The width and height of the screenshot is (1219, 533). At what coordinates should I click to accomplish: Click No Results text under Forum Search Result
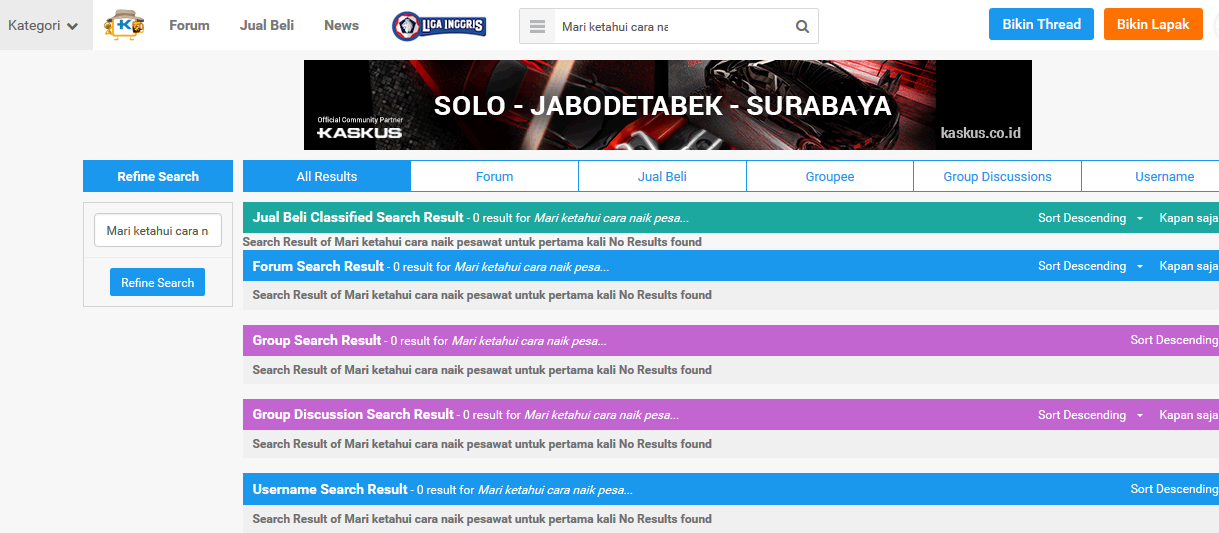tap(482, 295)
